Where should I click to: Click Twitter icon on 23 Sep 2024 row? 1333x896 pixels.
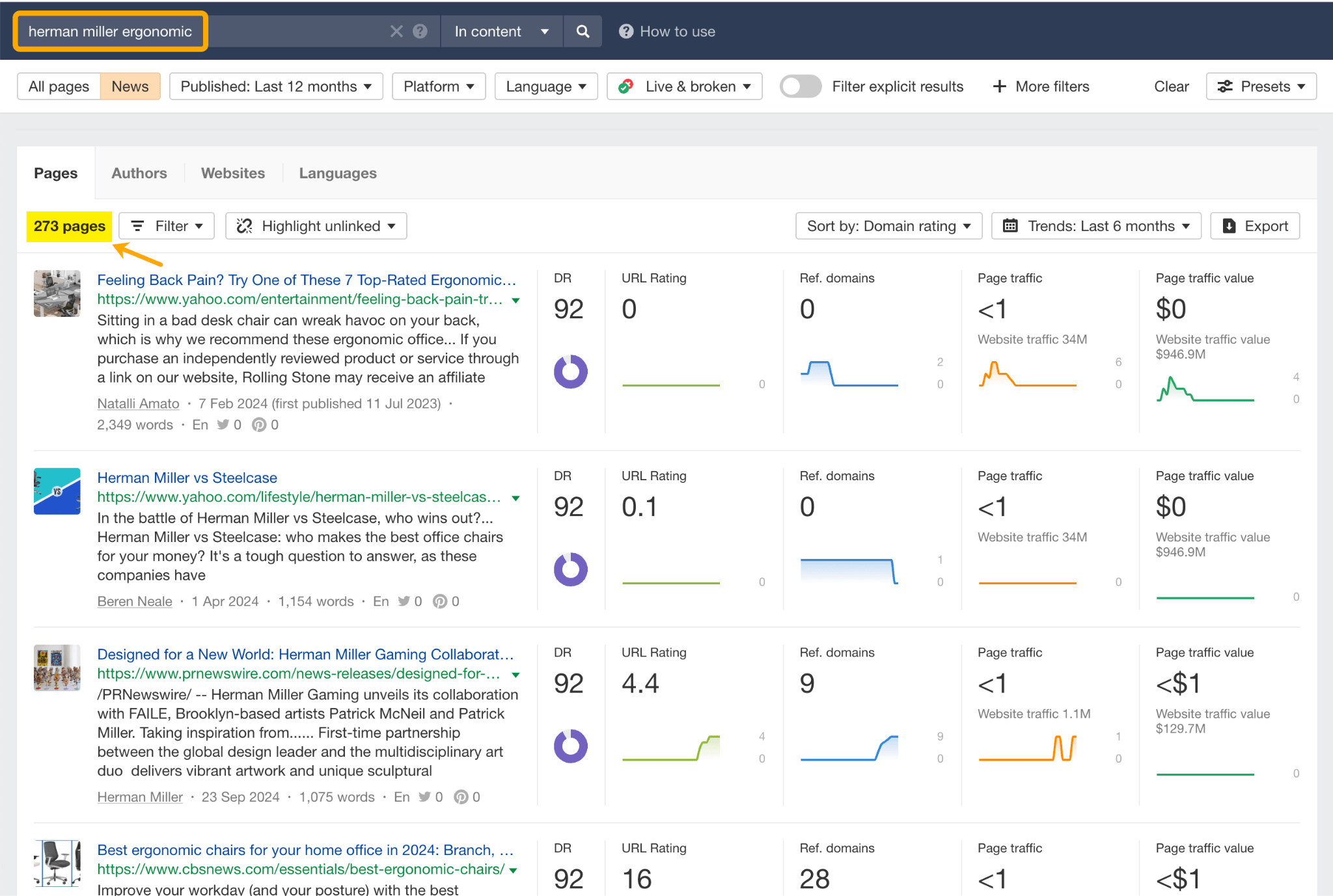click(425, 797)
